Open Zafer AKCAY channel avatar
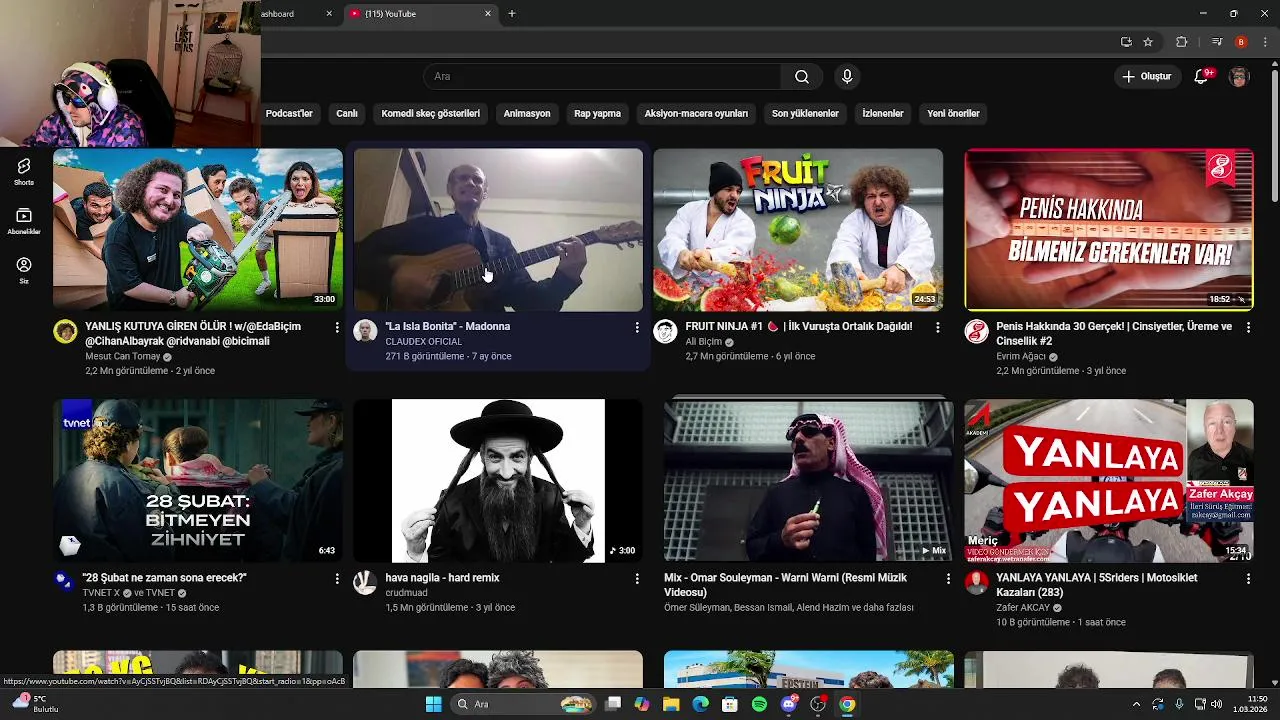This screenshot has width=1280, height=720. 976,583
